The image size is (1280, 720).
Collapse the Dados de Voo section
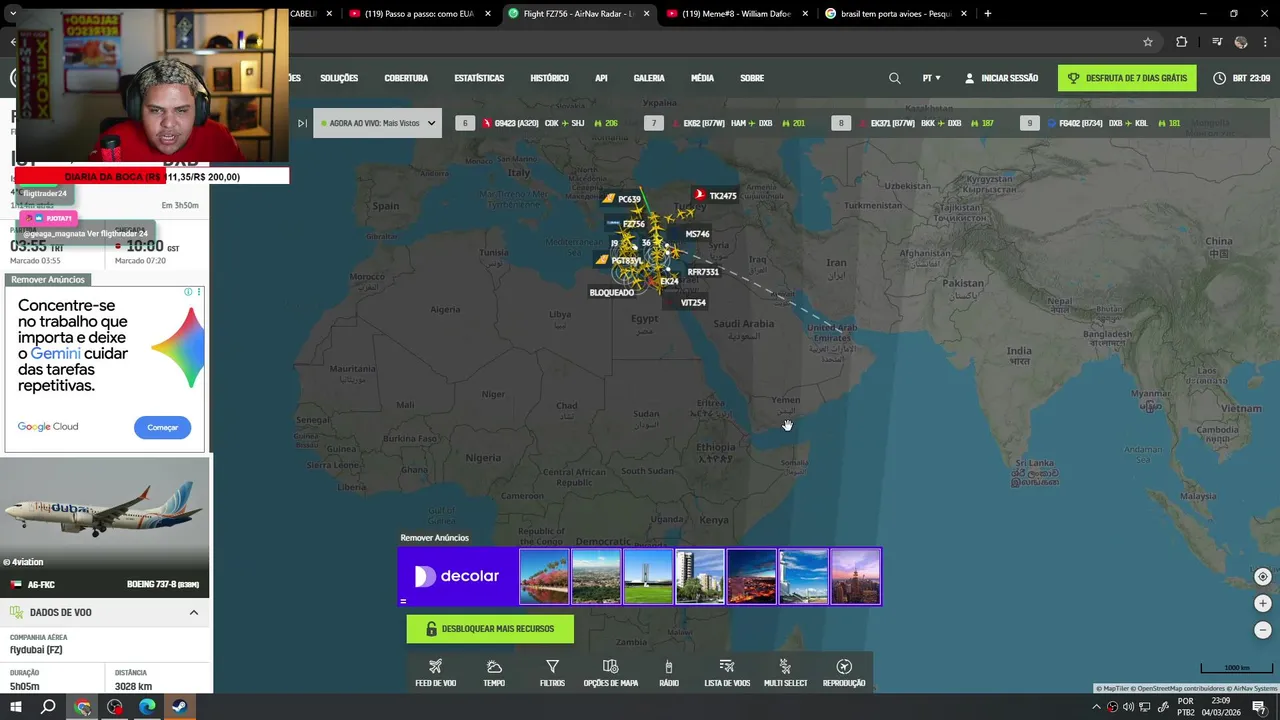pos(194,612)
